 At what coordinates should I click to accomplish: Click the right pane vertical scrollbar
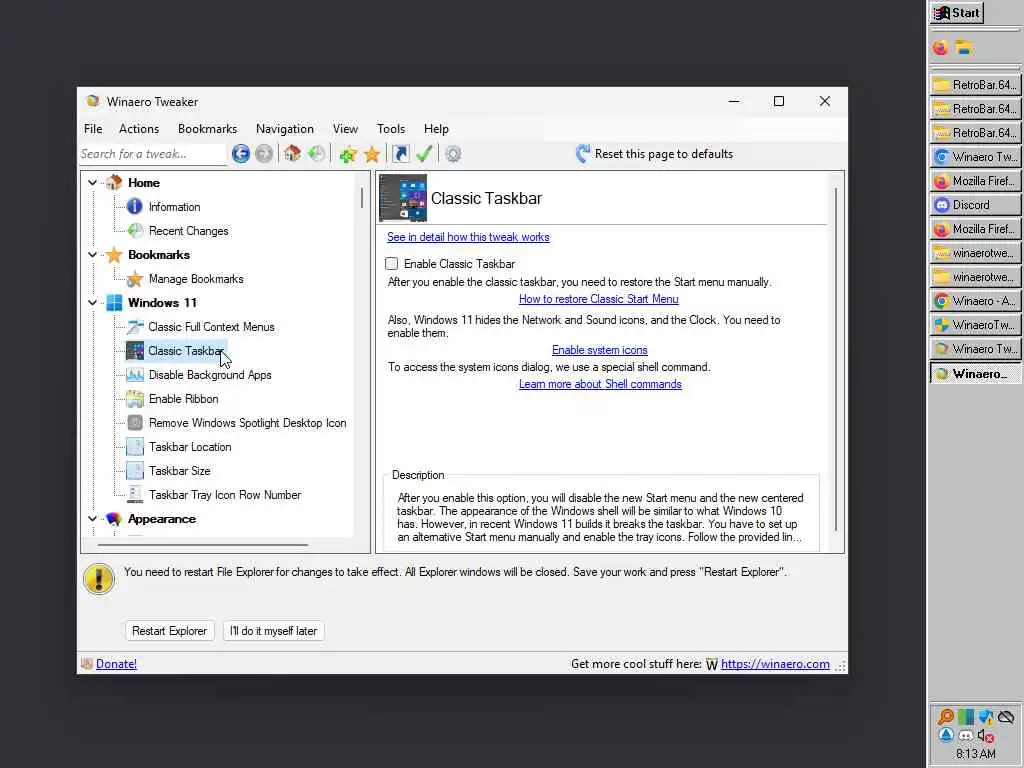pos(836,361)
